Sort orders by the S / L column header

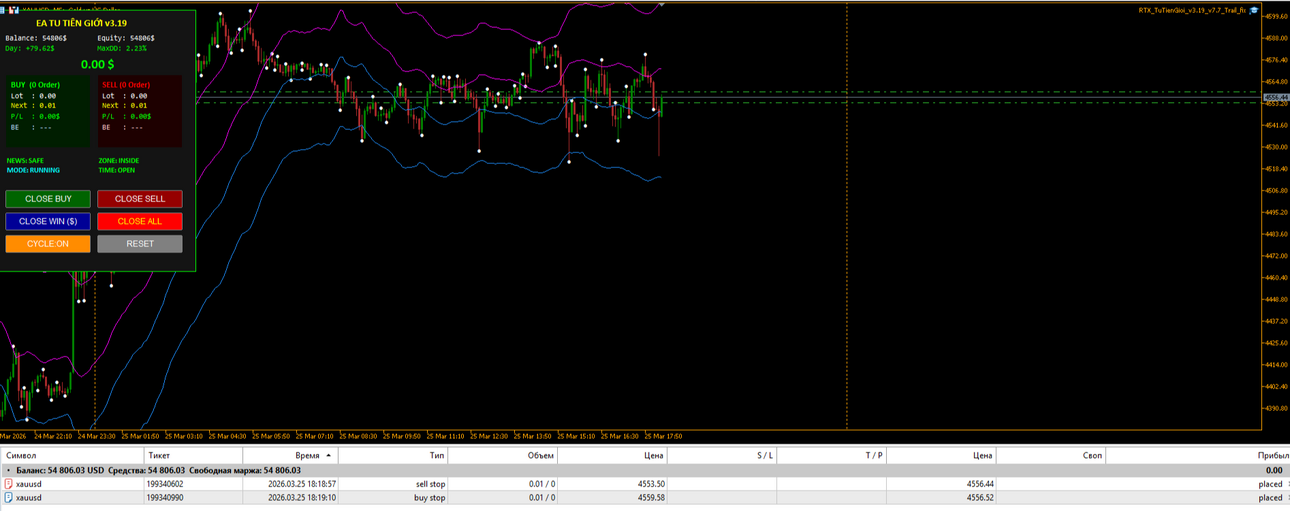click(722, 456)
